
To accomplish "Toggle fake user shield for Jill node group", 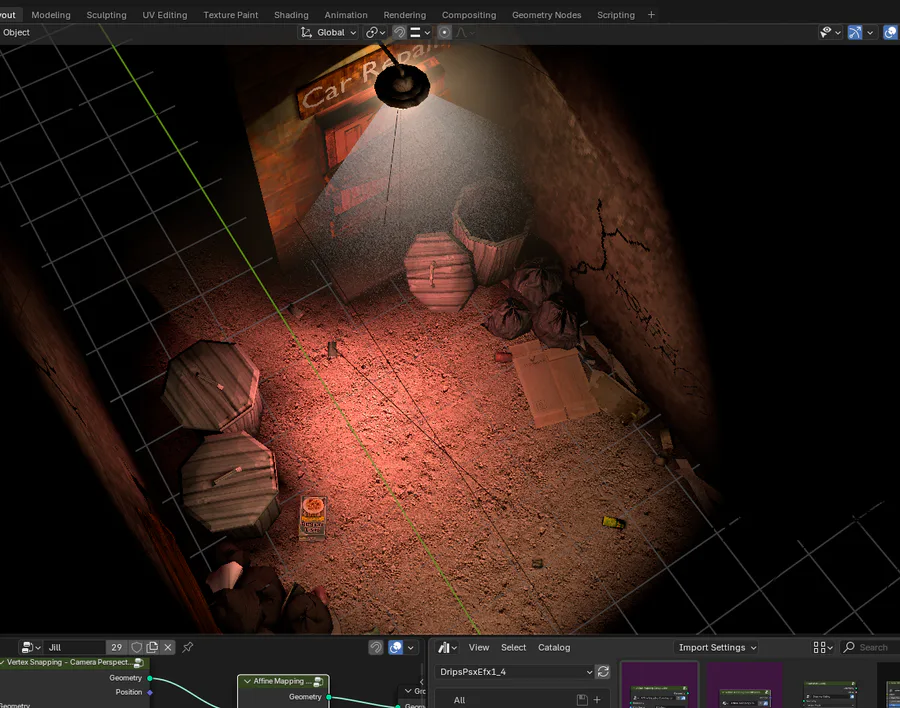I will [137, 647].
